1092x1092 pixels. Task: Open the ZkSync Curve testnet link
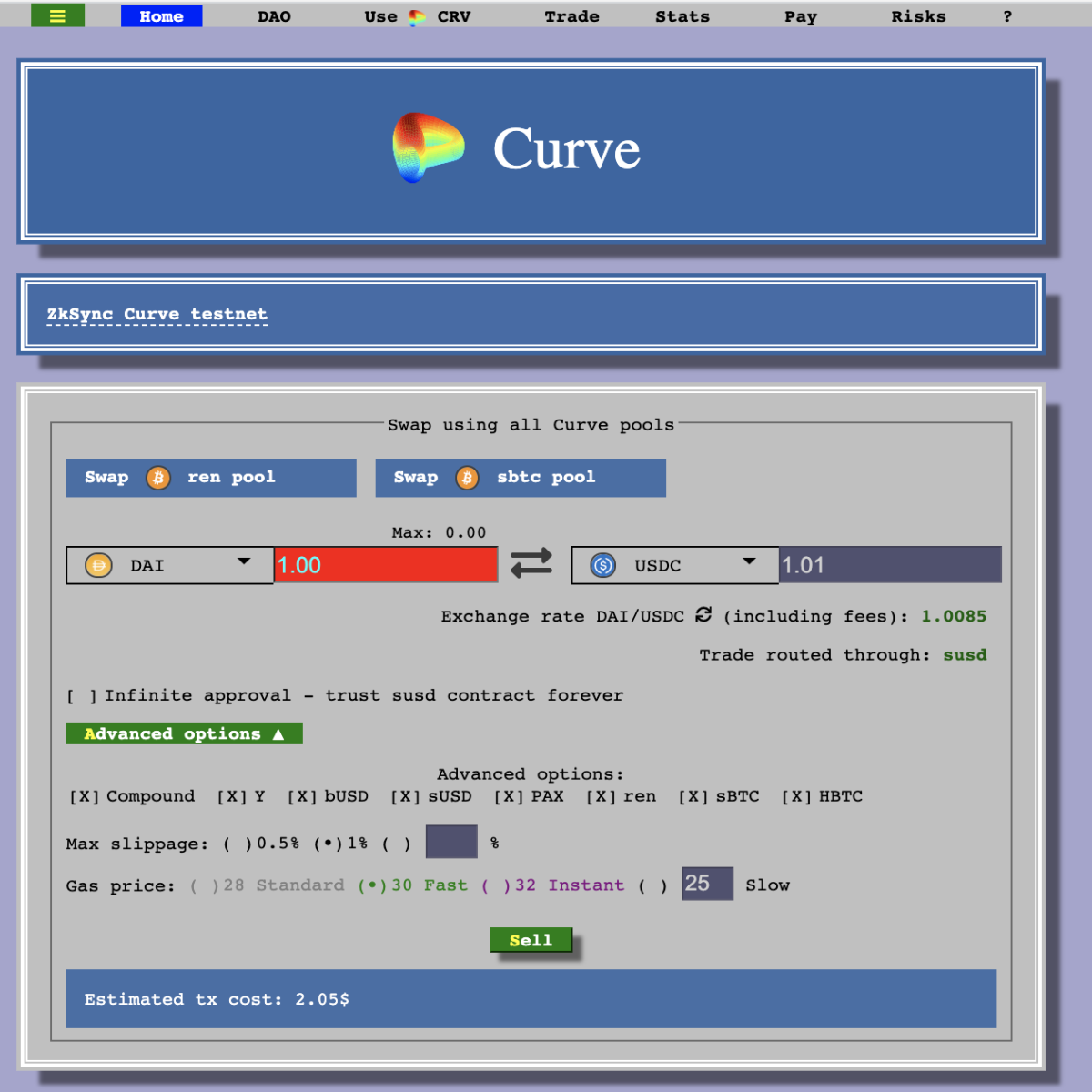coord(157,314)
